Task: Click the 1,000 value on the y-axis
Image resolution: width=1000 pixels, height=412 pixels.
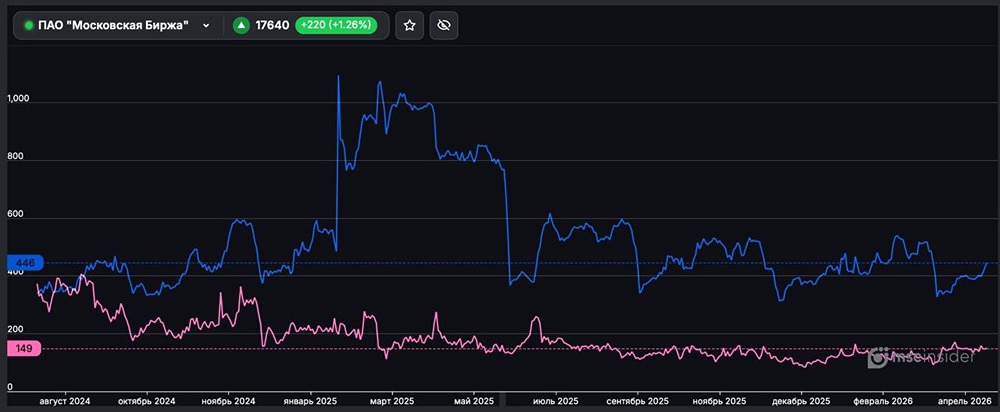Action: coord(19,101)
